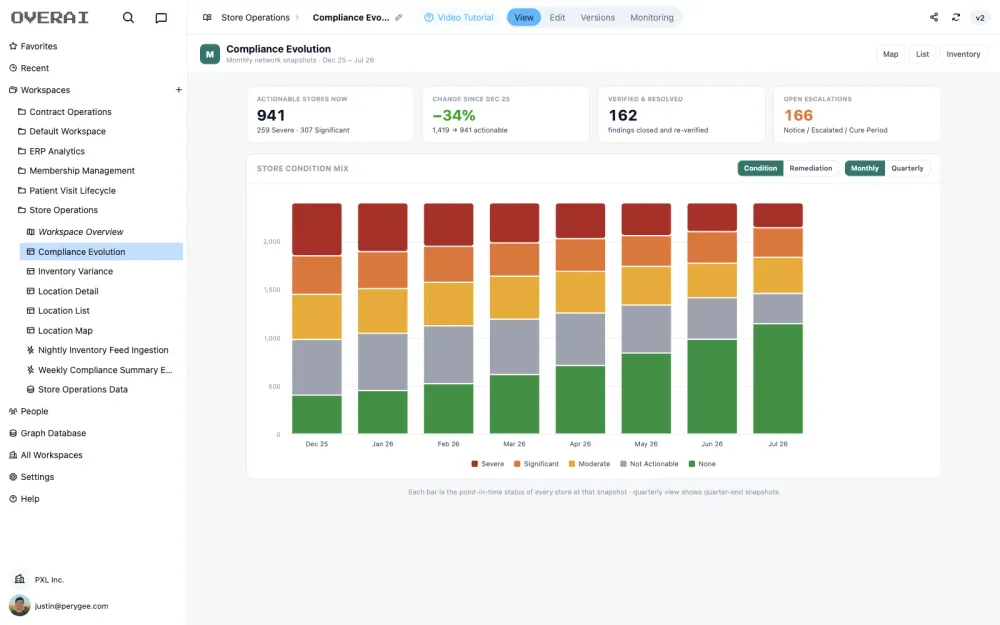This screenshot has width=1000, height=625.
Task: Click the Dec 25 bar's red Severe segment
Action: pyautogui.click(x=316, y=230)
